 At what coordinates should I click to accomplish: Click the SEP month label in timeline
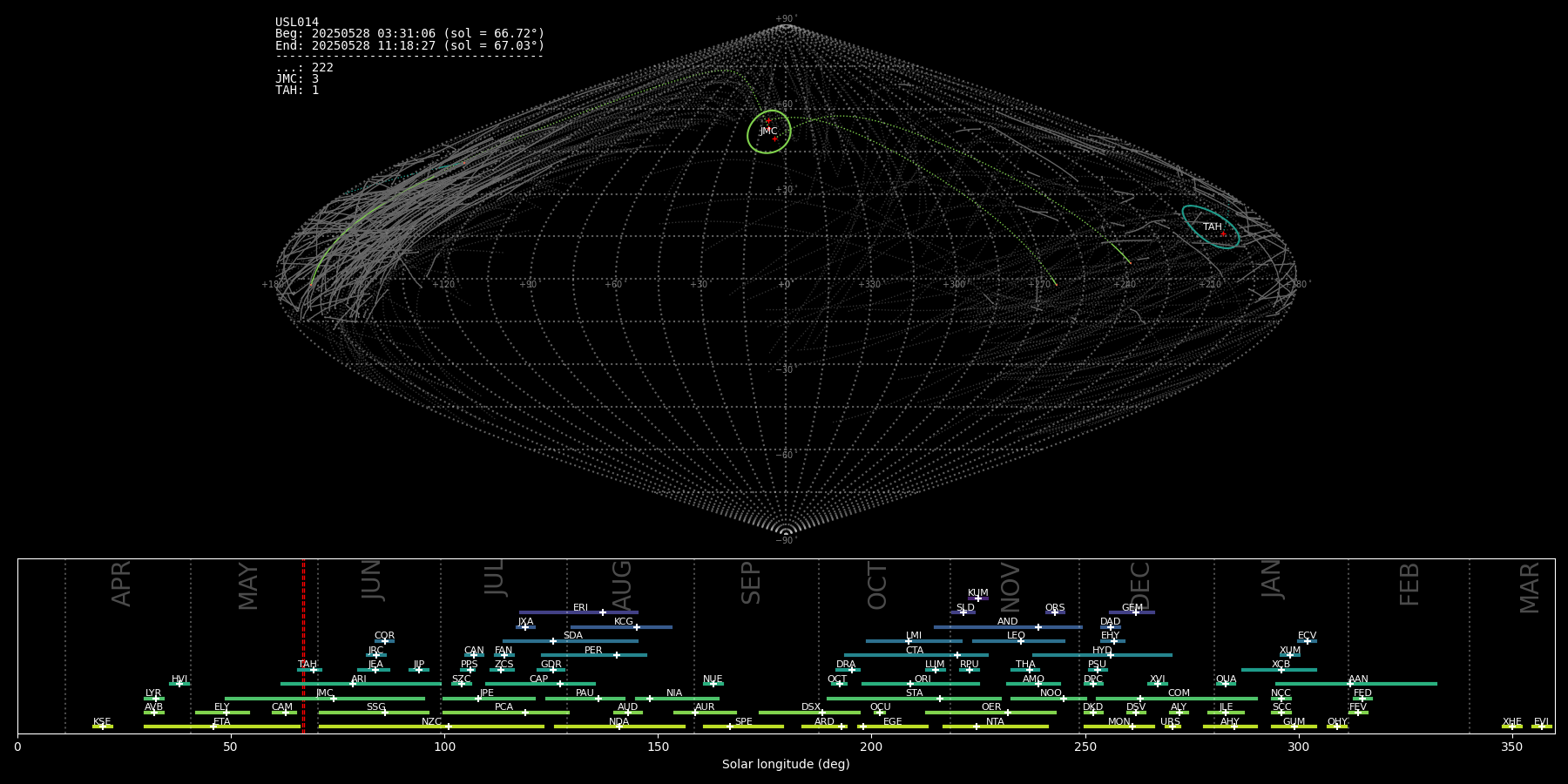pyautogui.click(x=751, y=583)
